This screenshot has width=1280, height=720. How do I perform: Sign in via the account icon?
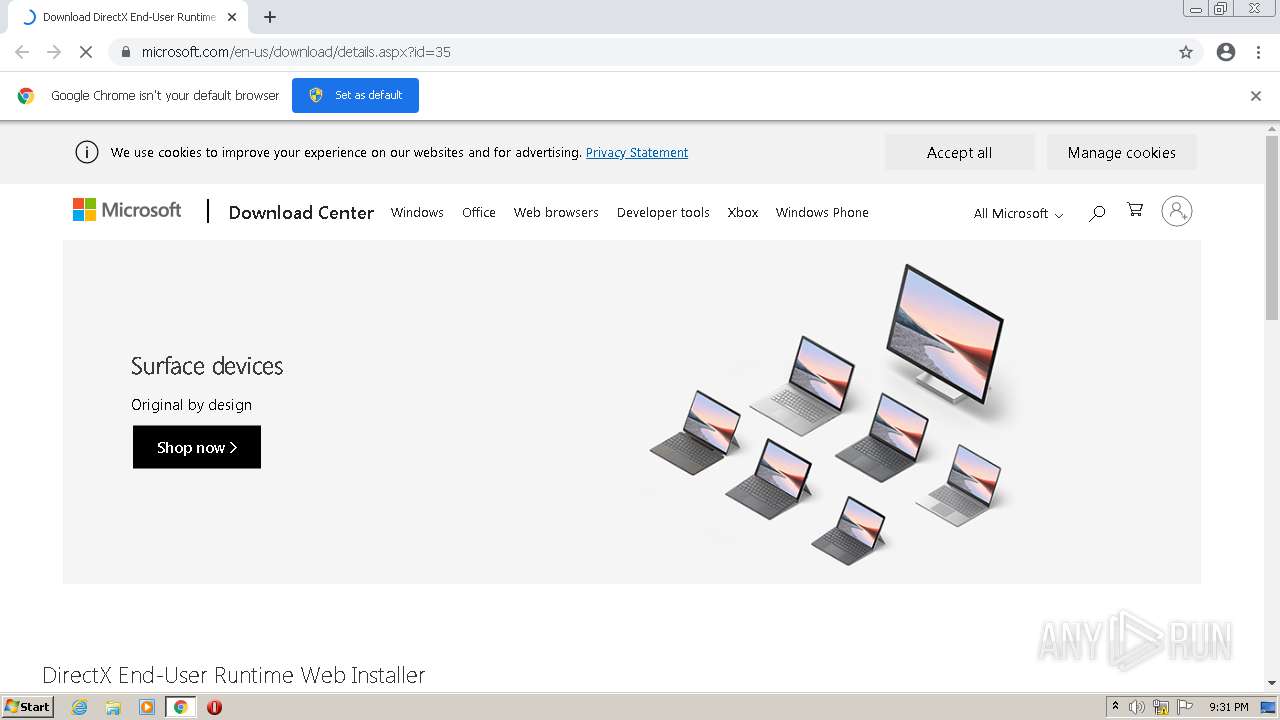[1177, 211]
